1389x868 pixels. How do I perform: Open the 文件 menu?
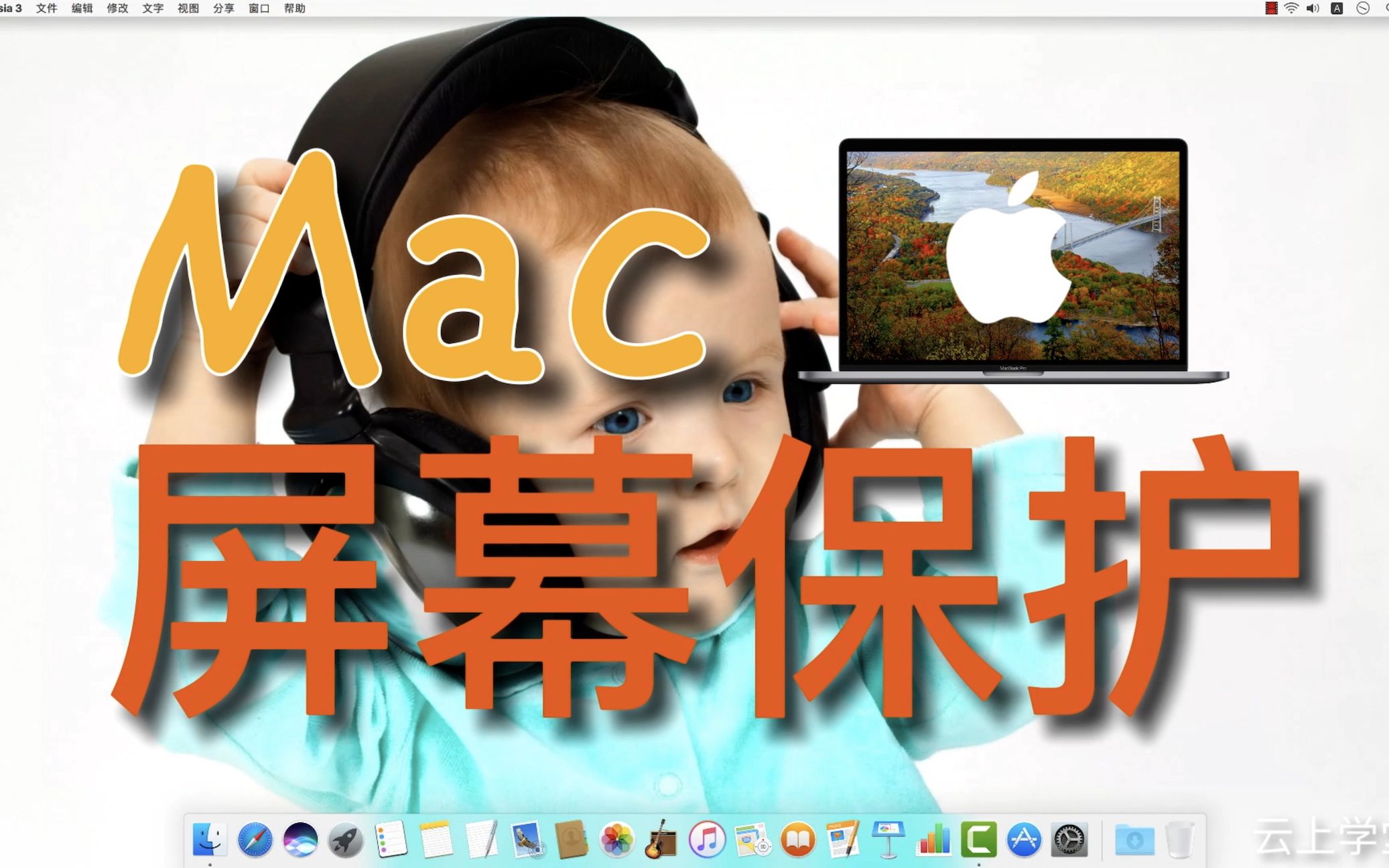click(x=47, y=8)
